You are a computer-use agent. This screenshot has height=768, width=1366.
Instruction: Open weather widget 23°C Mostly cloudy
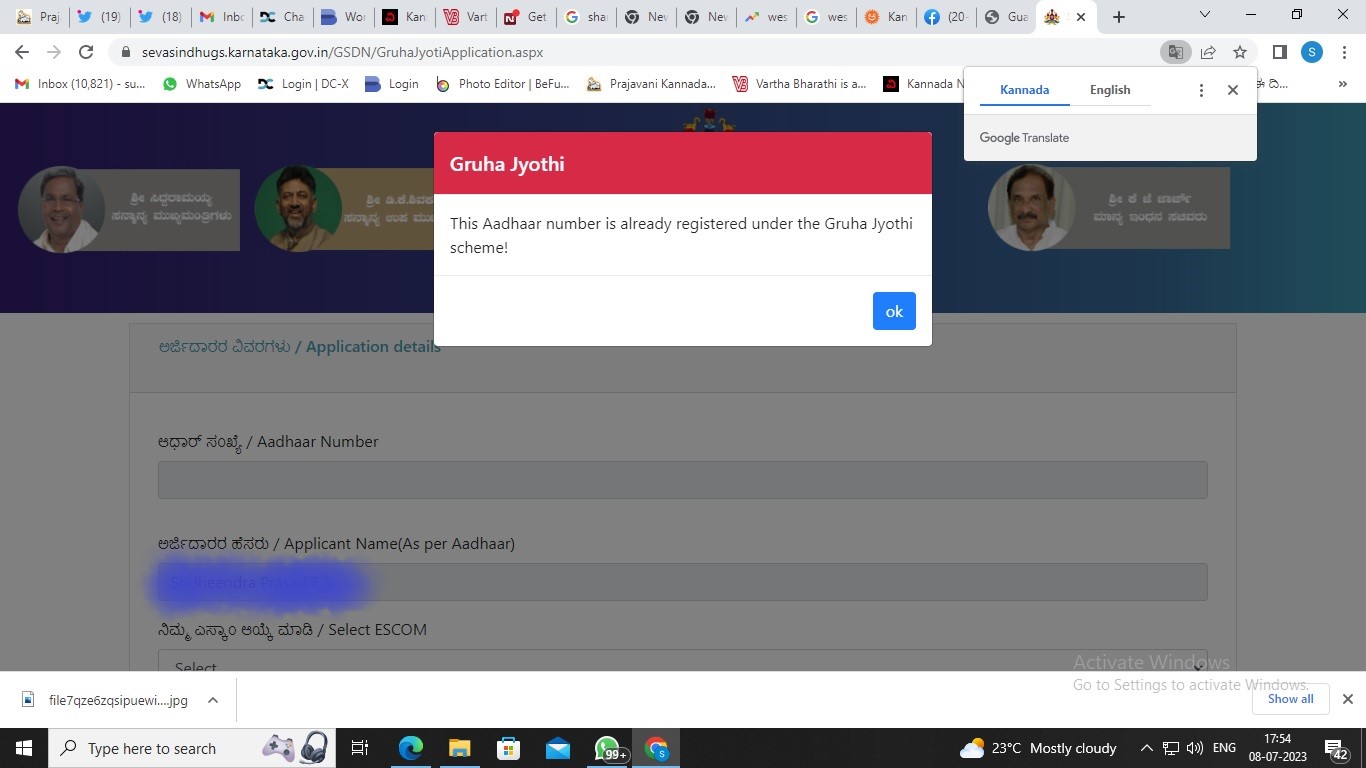coord(1038,748)
